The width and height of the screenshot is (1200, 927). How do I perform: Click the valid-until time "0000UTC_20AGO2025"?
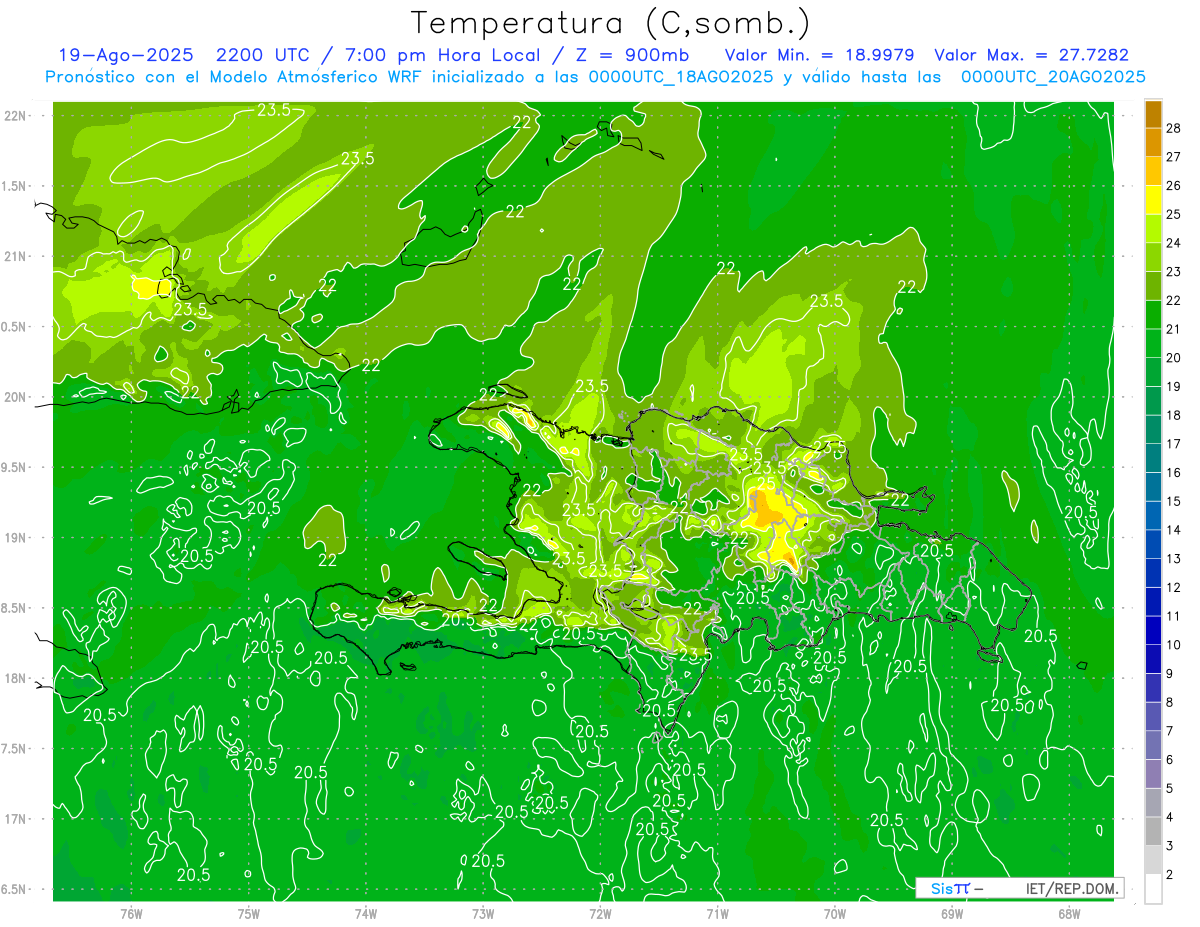tap(1053, 77)
